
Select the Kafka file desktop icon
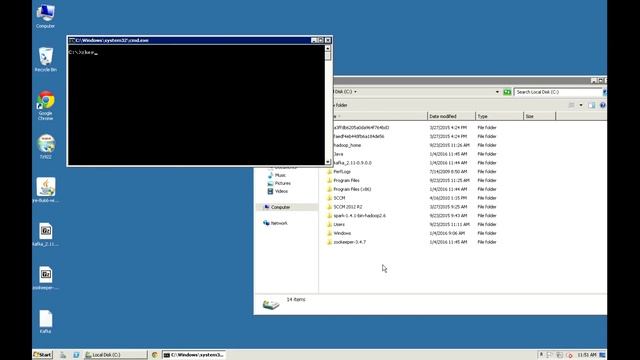45,322
